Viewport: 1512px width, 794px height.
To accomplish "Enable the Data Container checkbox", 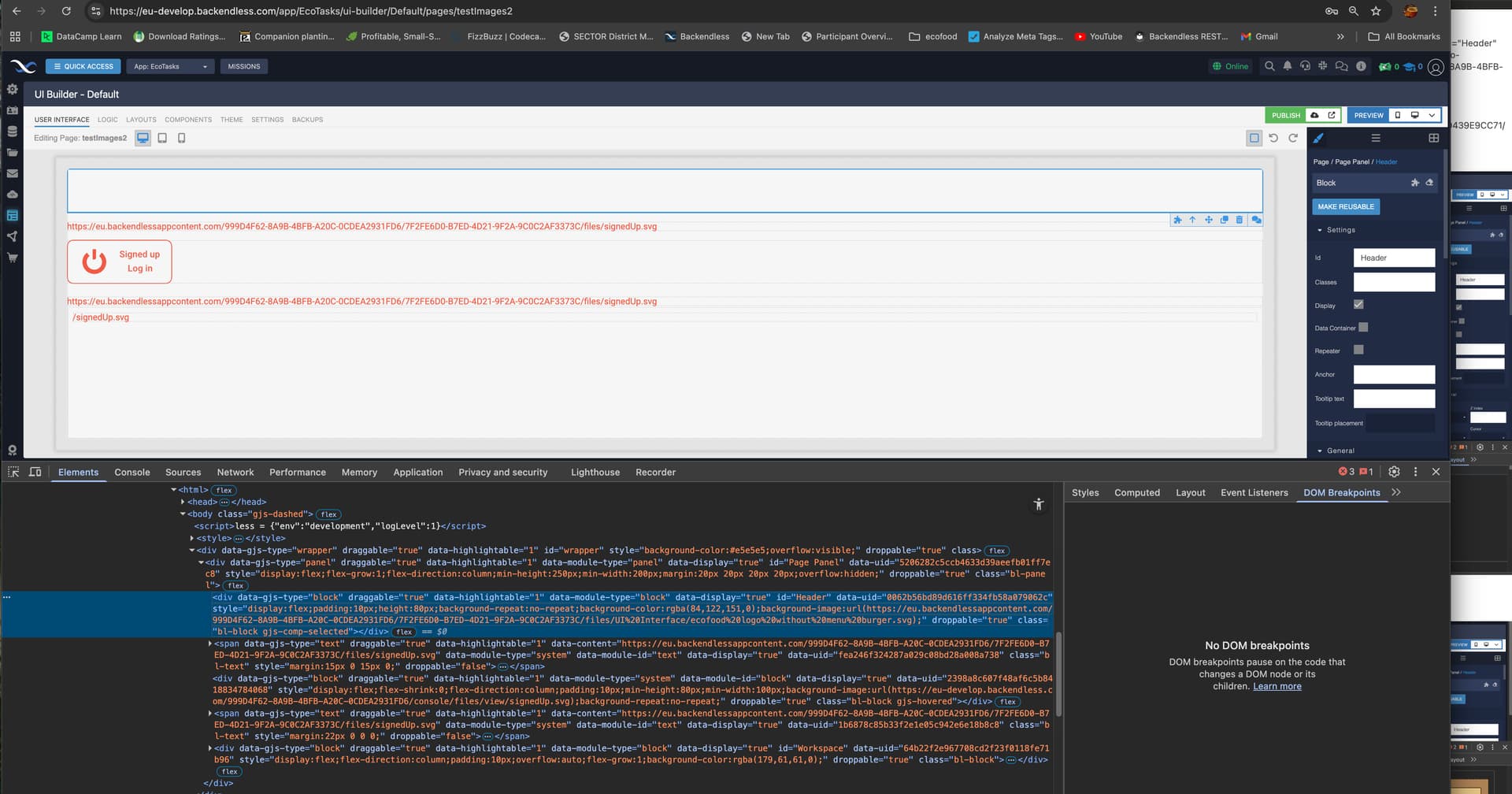I will pyautogui.click(x=1363, y=328).
